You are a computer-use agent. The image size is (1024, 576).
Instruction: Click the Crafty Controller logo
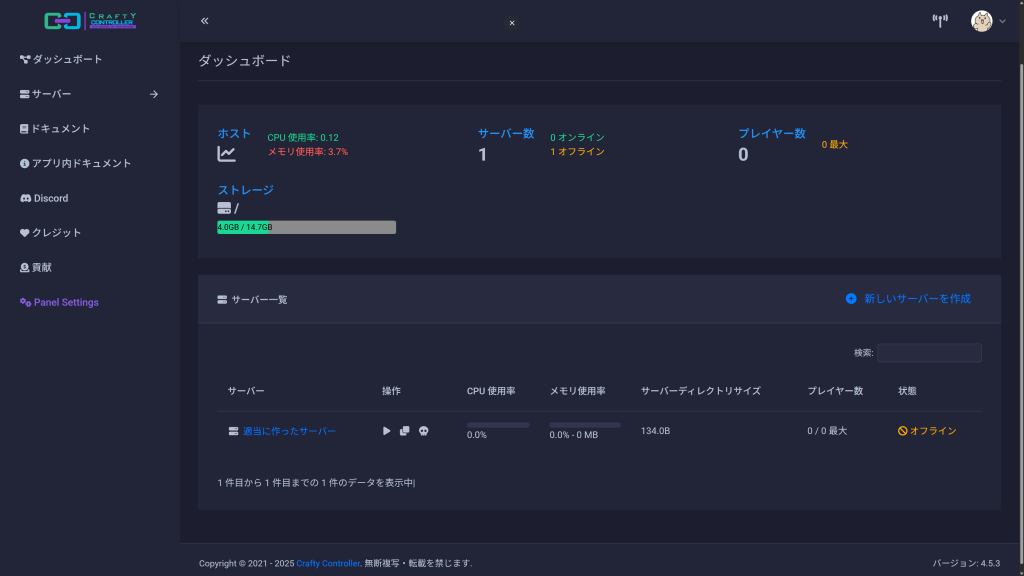[x=90, y=21]
